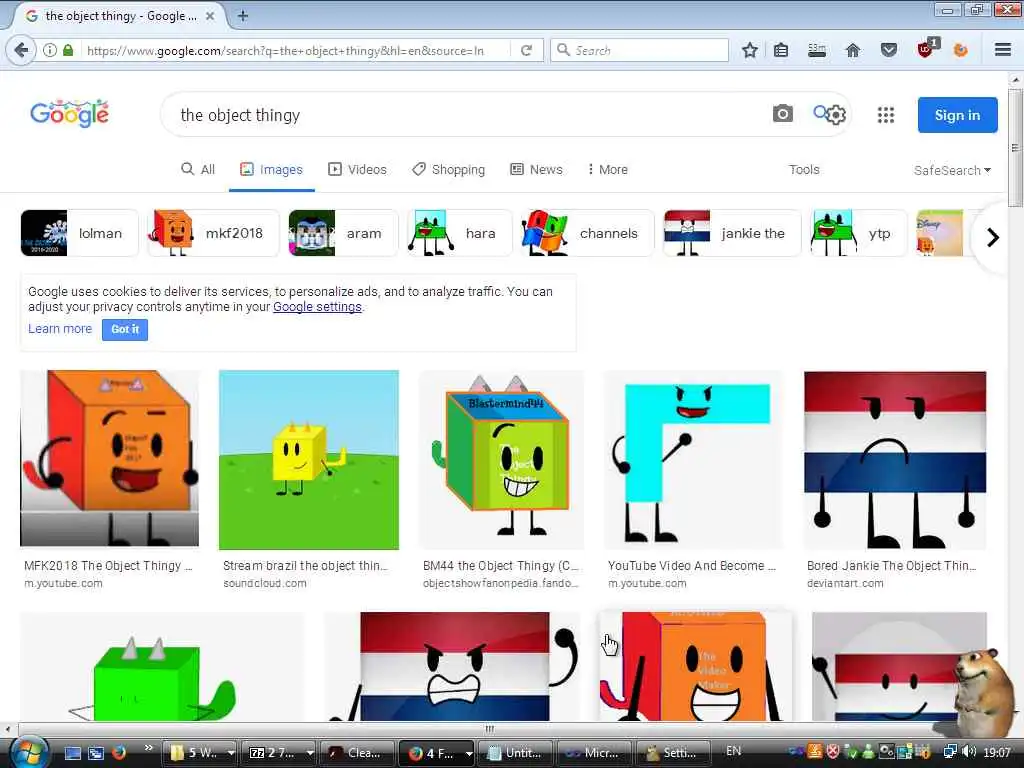Close the 'the object thingy' browser tab
Viewport: 1024px width, 768px height.
pos(210,16)
